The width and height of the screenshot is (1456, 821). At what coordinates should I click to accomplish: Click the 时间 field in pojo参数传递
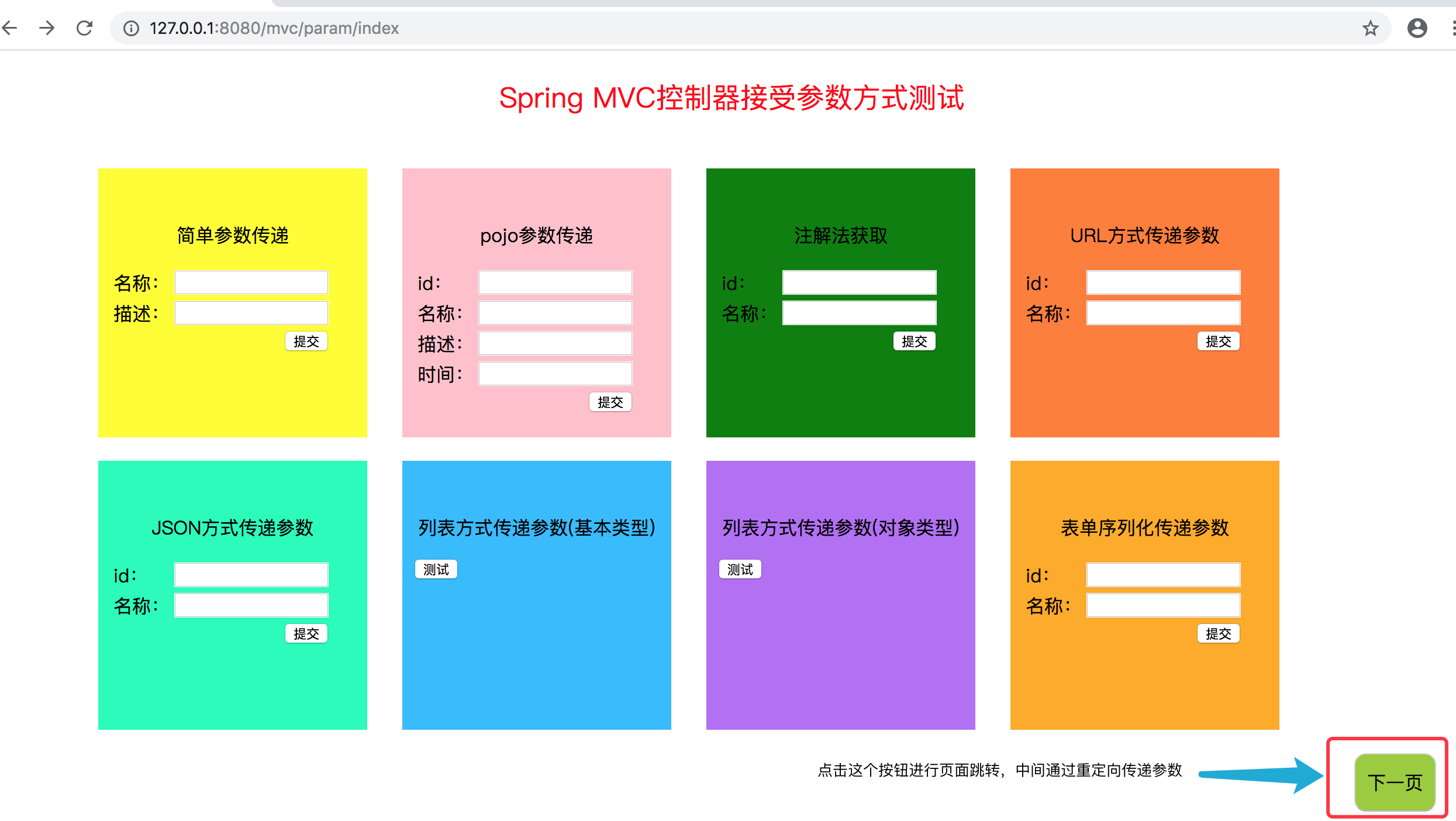pos(556,374)
